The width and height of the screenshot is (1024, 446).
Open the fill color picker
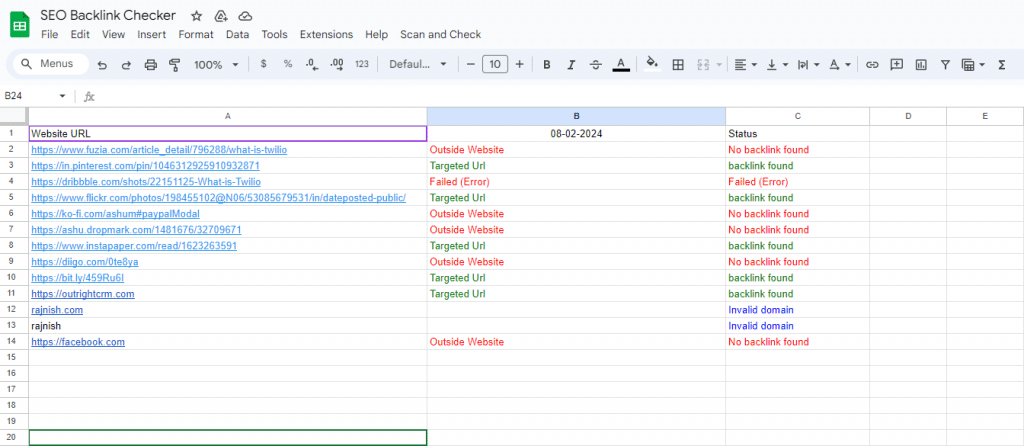pyautogui.click(x=652, y=64)
